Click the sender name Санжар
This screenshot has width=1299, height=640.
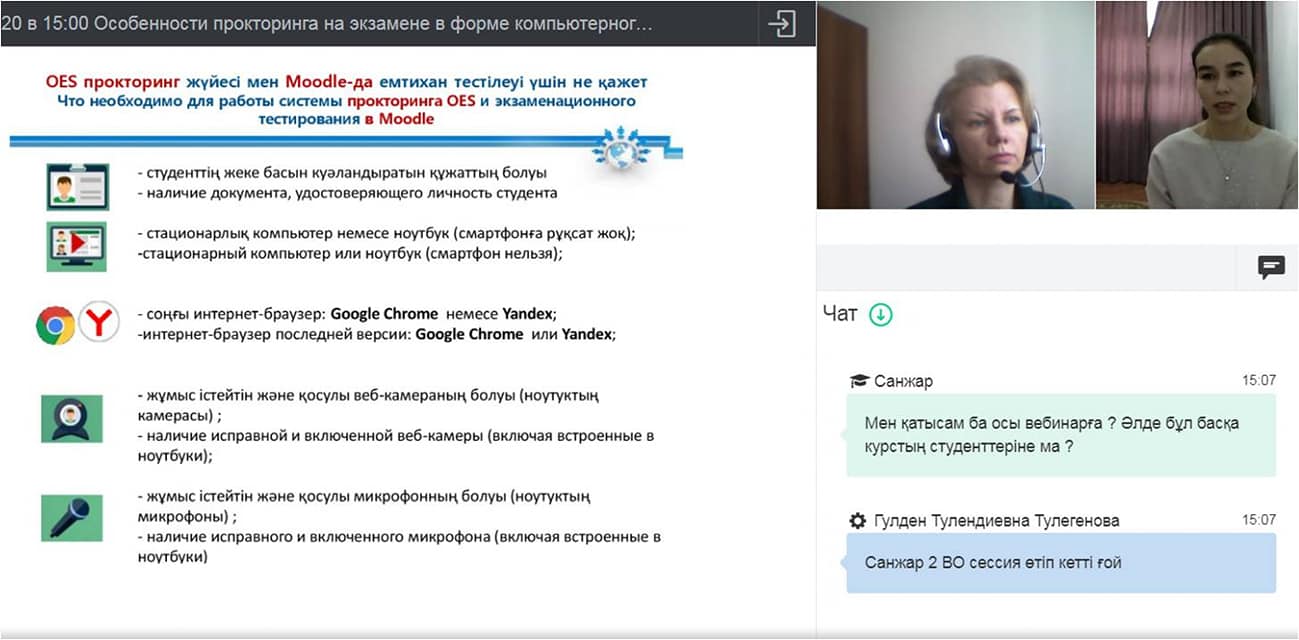tap(903, 381)
